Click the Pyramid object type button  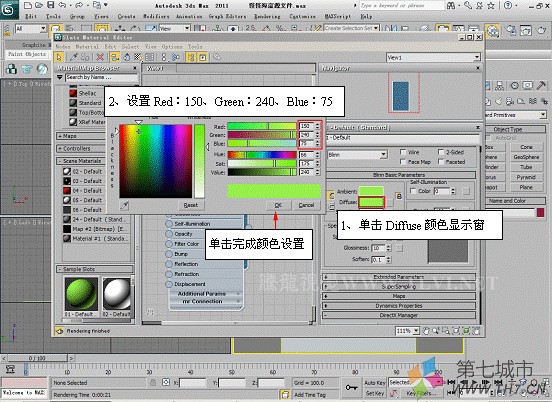526,177
